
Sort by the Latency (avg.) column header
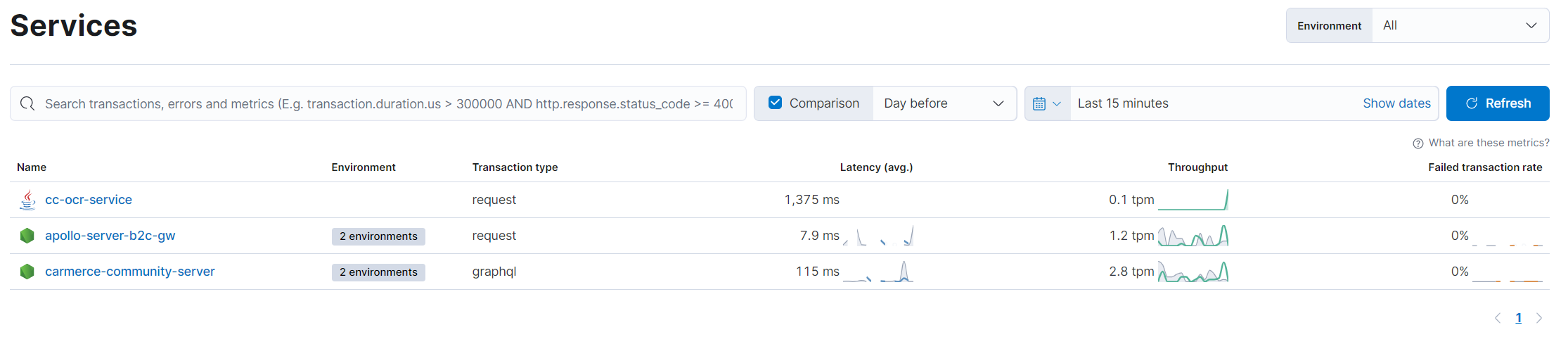point(876,167)
